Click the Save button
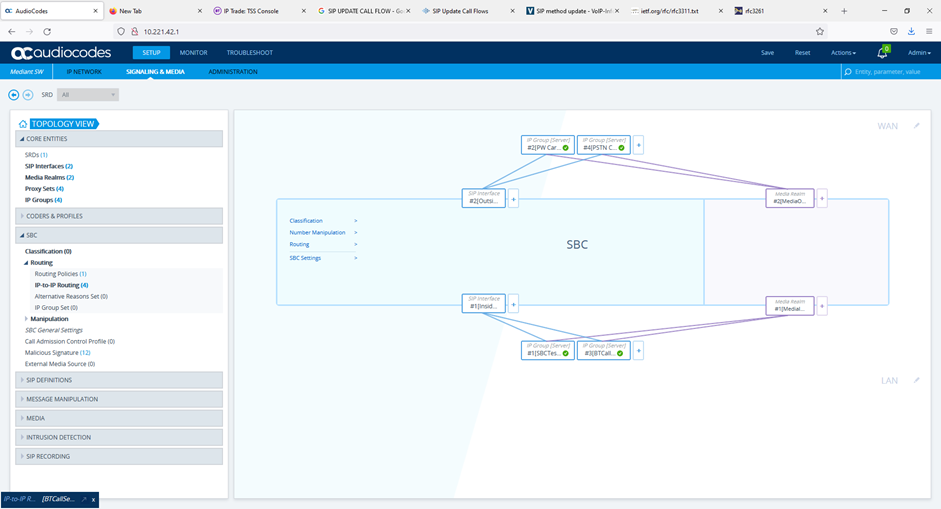 coord(768,53)
